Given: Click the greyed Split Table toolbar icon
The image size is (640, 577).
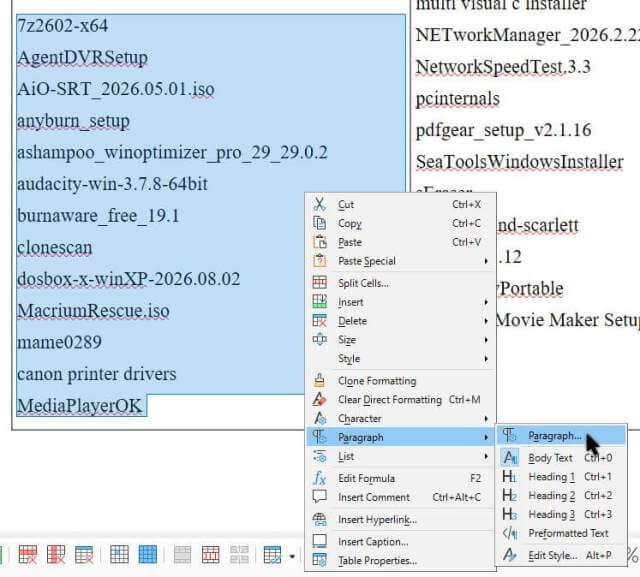Looking at the screenshot, I should [239, 555].
